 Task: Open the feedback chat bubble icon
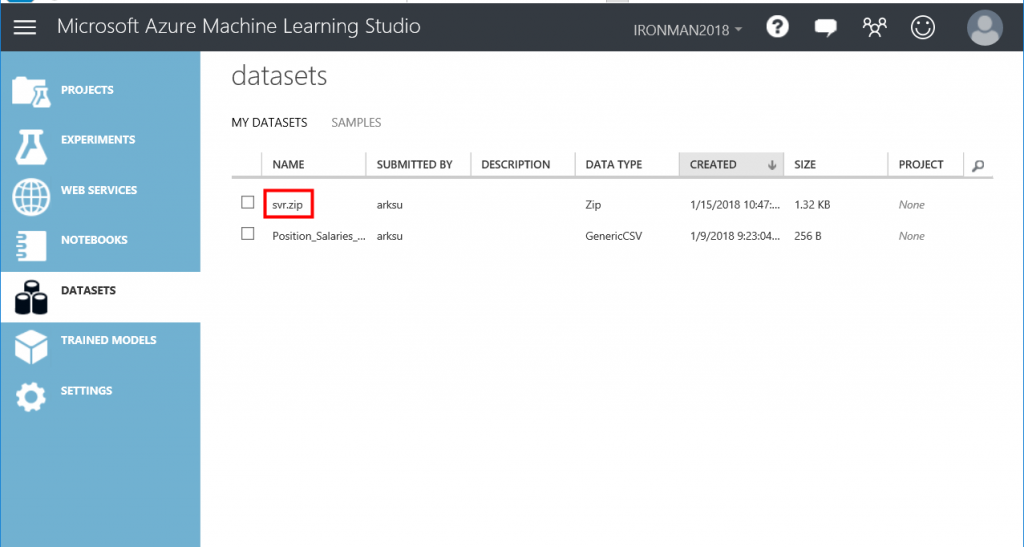tap(825, 27)
